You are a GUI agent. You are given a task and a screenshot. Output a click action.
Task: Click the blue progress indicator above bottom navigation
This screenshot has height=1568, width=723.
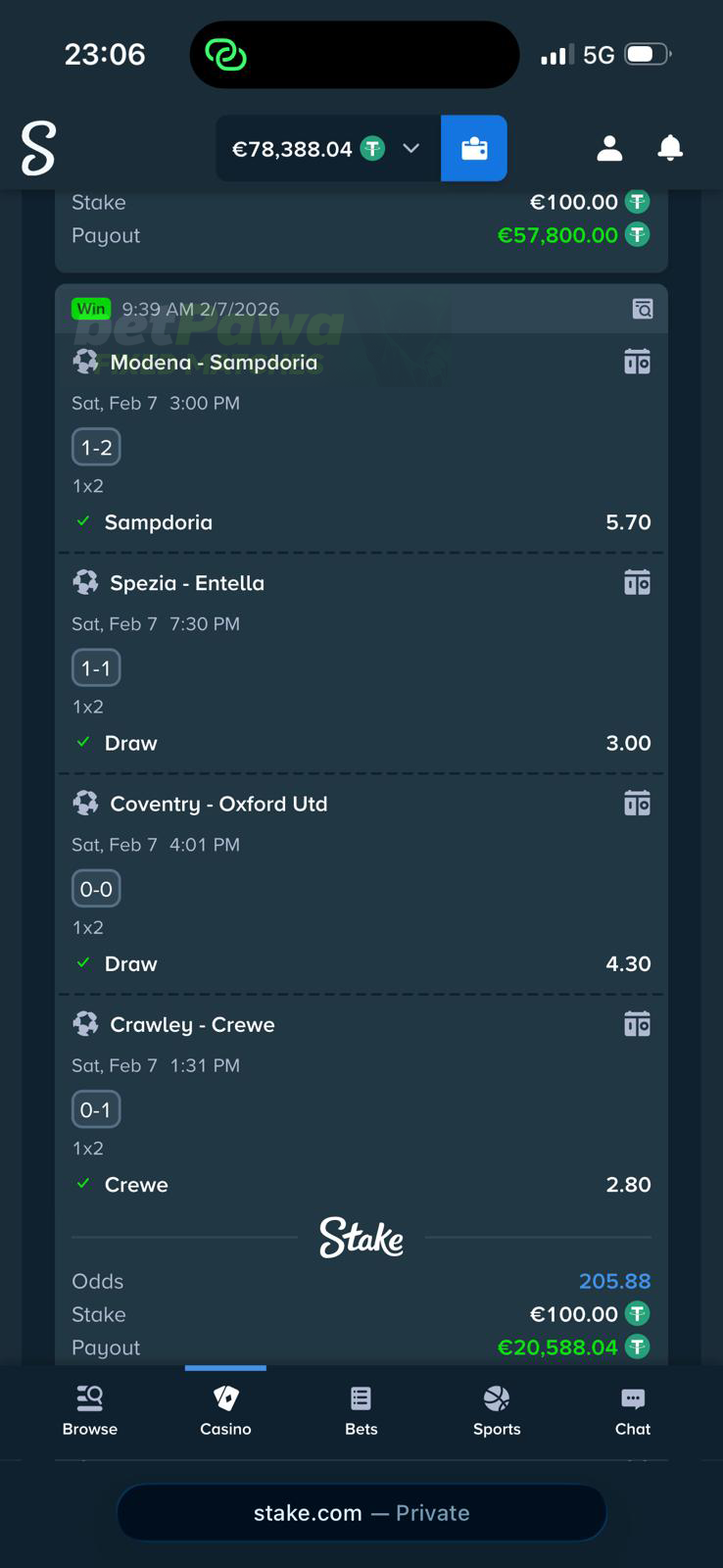pos(225,1365)
